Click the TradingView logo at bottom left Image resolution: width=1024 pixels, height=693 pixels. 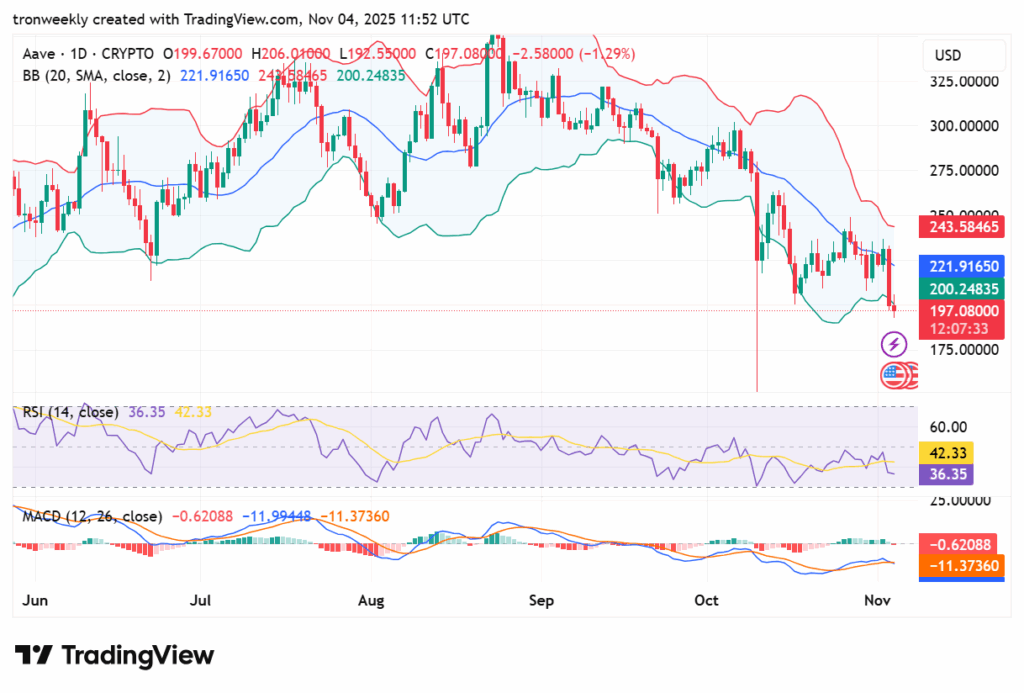[114, 655]
